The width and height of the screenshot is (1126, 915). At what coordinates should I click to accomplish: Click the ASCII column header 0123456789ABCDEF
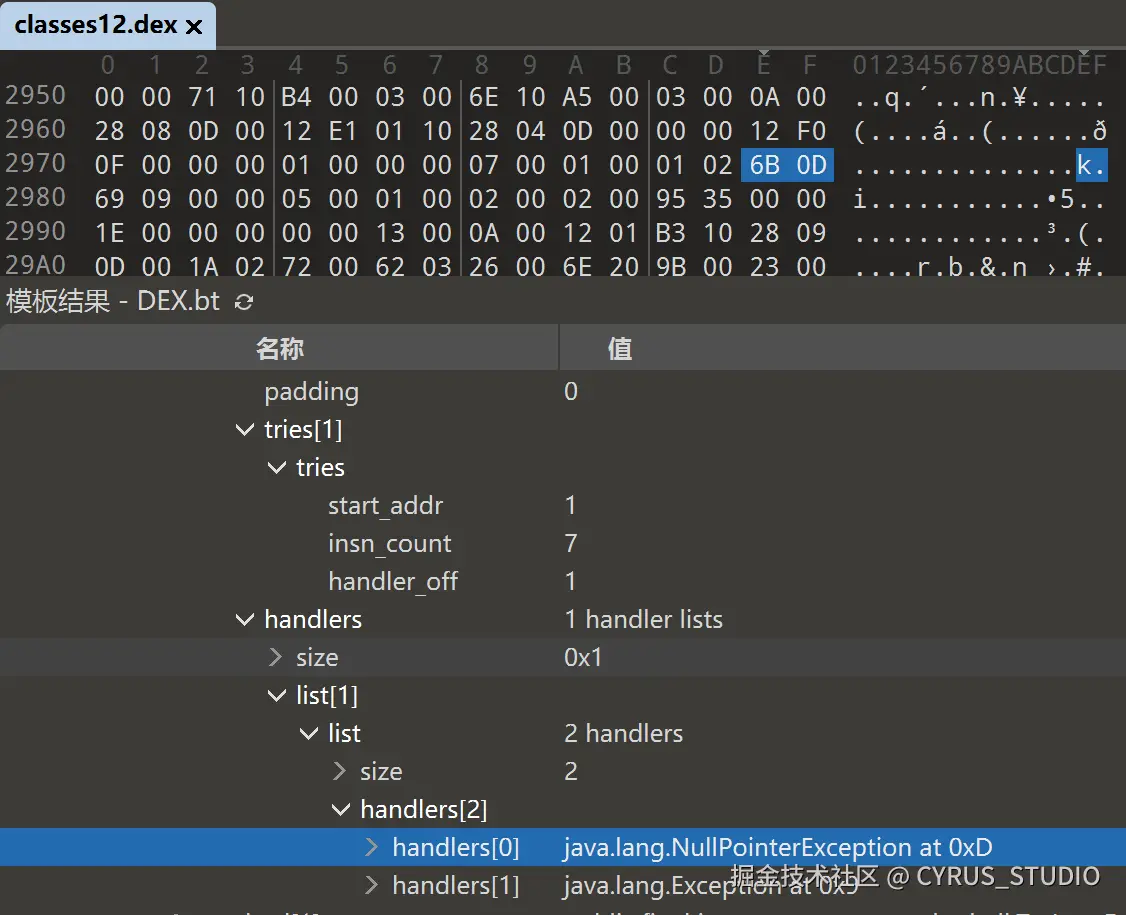980,65
